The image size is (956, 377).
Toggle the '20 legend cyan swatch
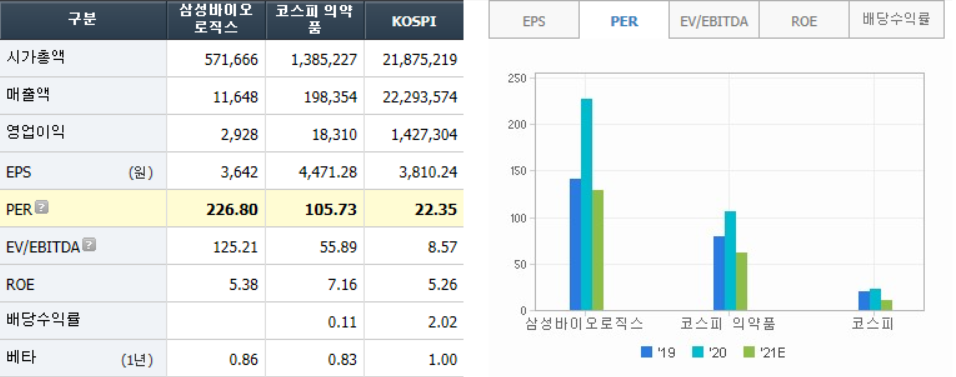point(698,352)
